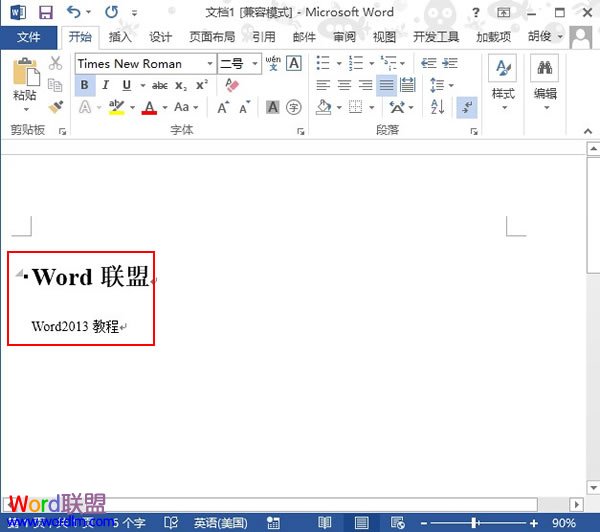Toggle Italic formatting
The image size is (600, 532).
(x=106, y=85)
